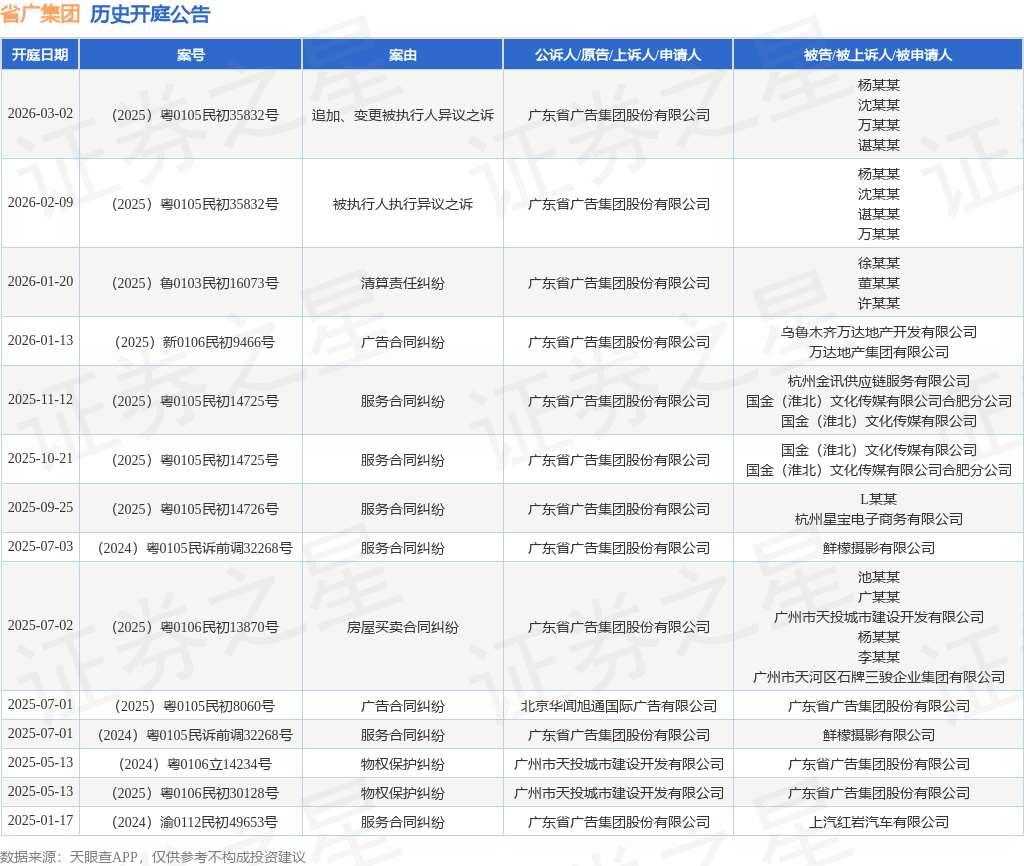
Task: Click the 被执行人执行异议之诉 cause cell
Action: click(x=402, y=204)
